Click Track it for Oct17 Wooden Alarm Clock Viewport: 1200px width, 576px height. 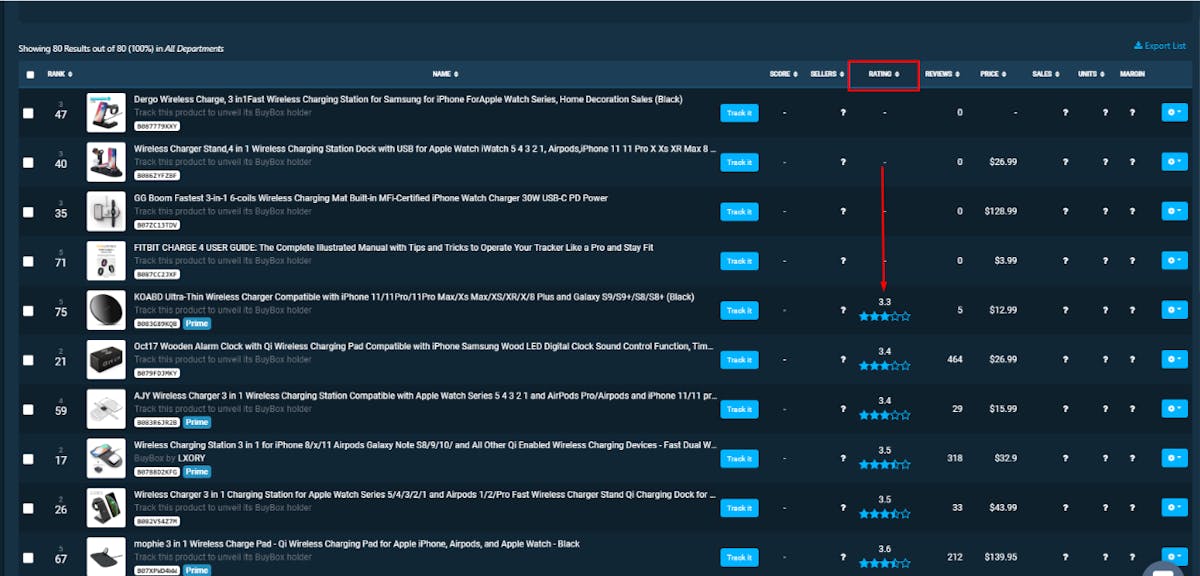(x=739, y=360)
